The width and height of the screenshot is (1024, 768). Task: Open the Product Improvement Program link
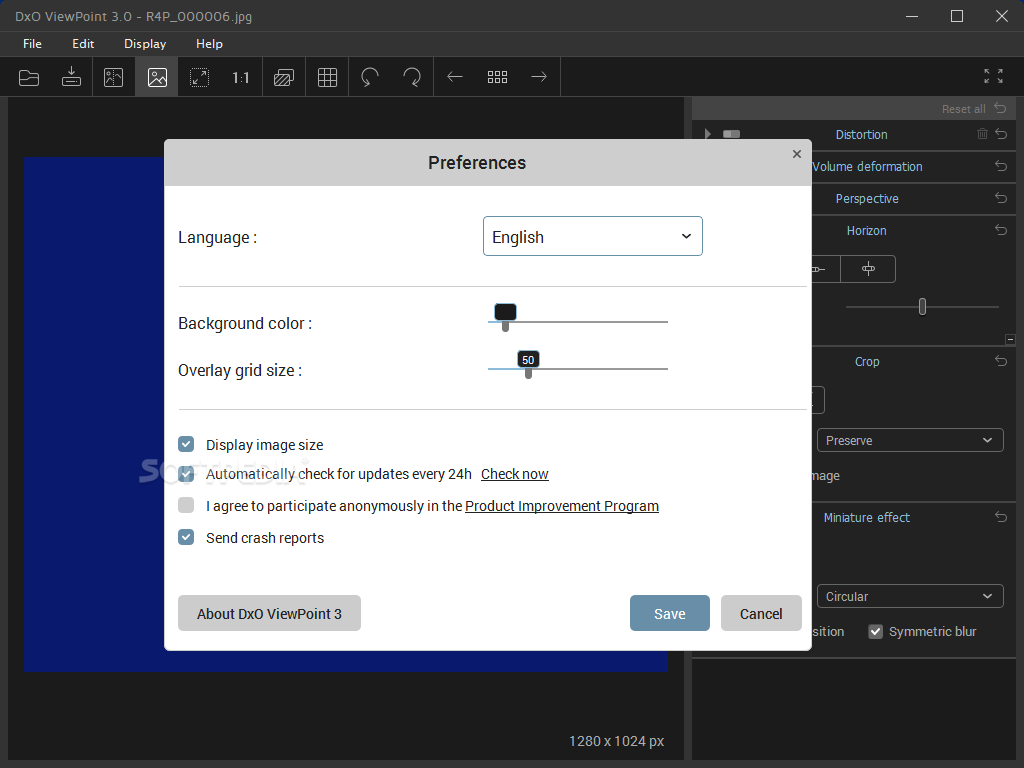pos(562,506)
